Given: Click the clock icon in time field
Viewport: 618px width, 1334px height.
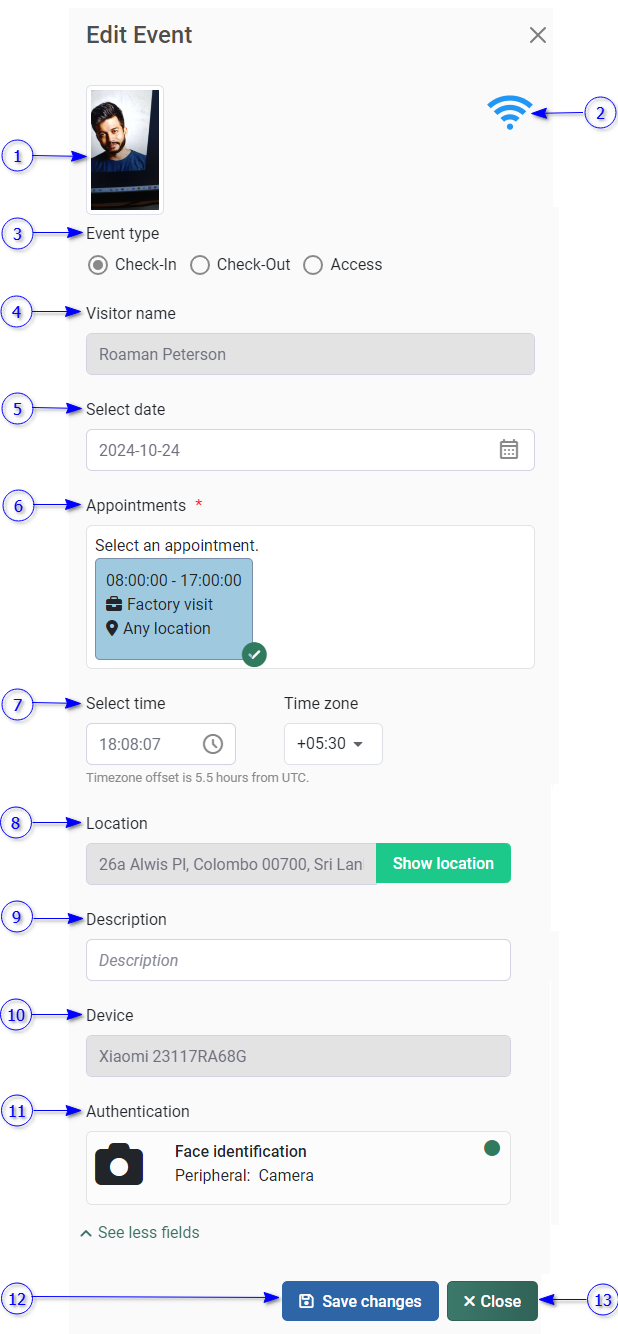Looking at the screenshot, I should [x=213, y=744].
